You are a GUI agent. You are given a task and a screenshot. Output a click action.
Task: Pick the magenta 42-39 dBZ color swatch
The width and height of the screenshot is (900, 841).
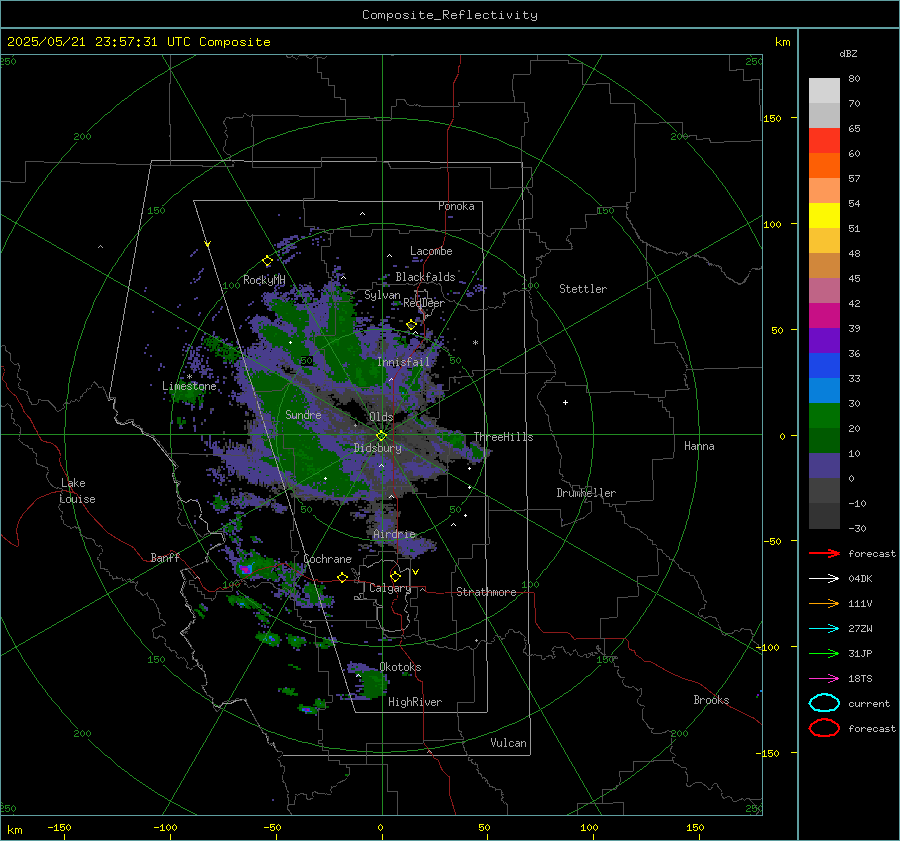(824, 315)
